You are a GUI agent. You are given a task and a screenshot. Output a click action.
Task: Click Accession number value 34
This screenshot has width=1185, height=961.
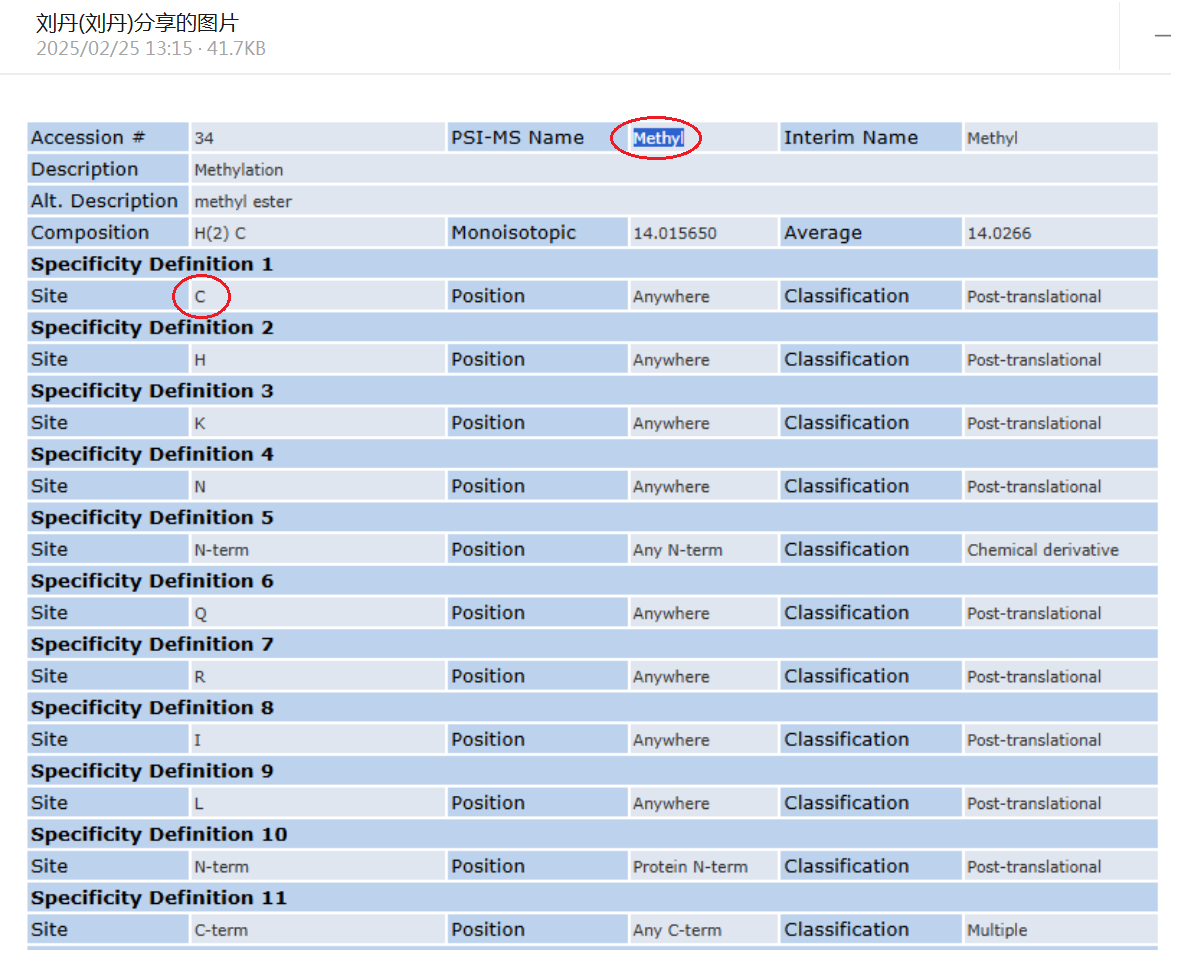204,138
